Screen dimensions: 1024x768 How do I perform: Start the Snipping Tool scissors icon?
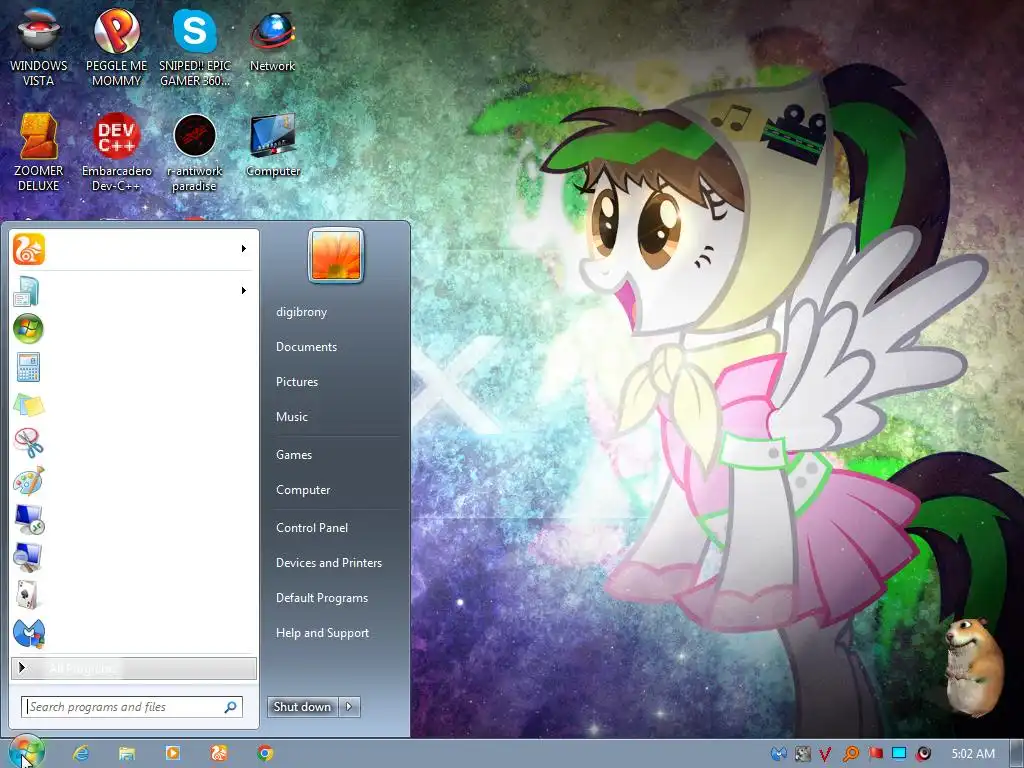(28, 443)
